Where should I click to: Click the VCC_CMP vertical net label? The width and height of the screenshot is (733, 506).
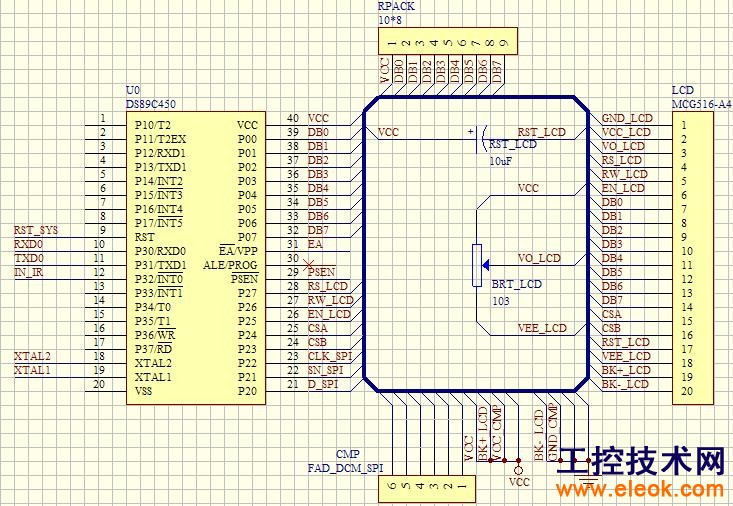click(496, 433)
